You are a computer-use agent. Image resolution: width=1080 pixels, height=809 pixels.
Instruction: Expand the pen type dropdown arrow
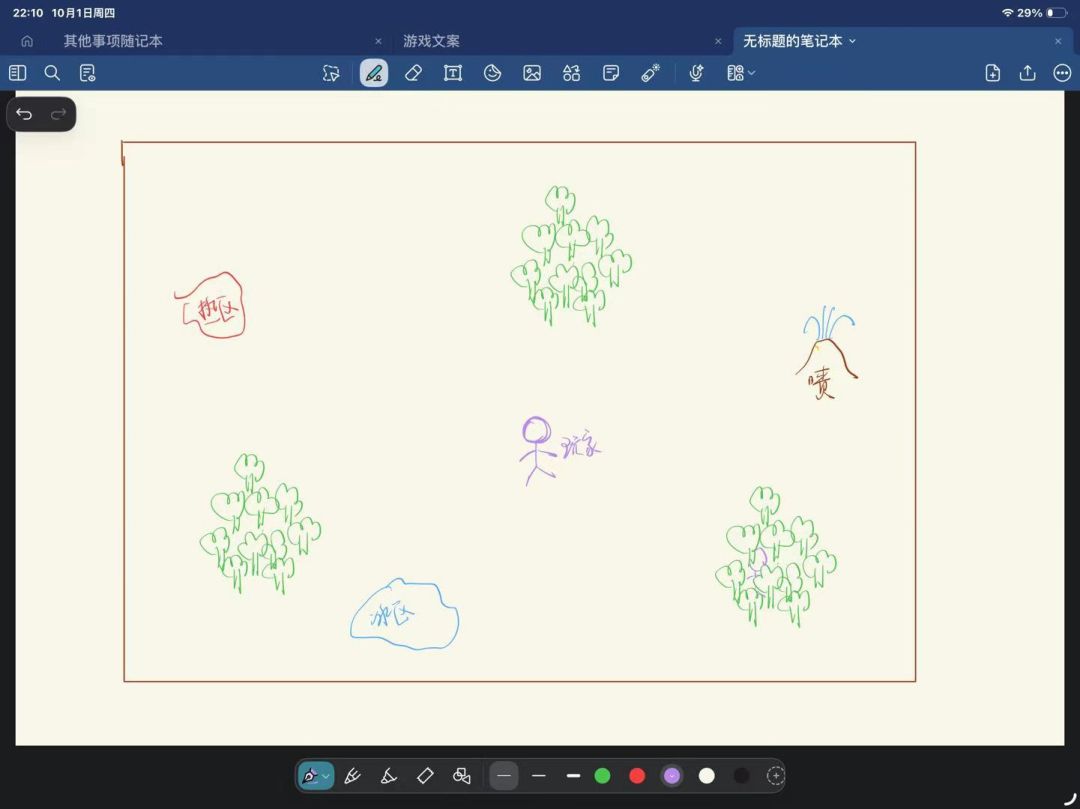coord(326,777)
